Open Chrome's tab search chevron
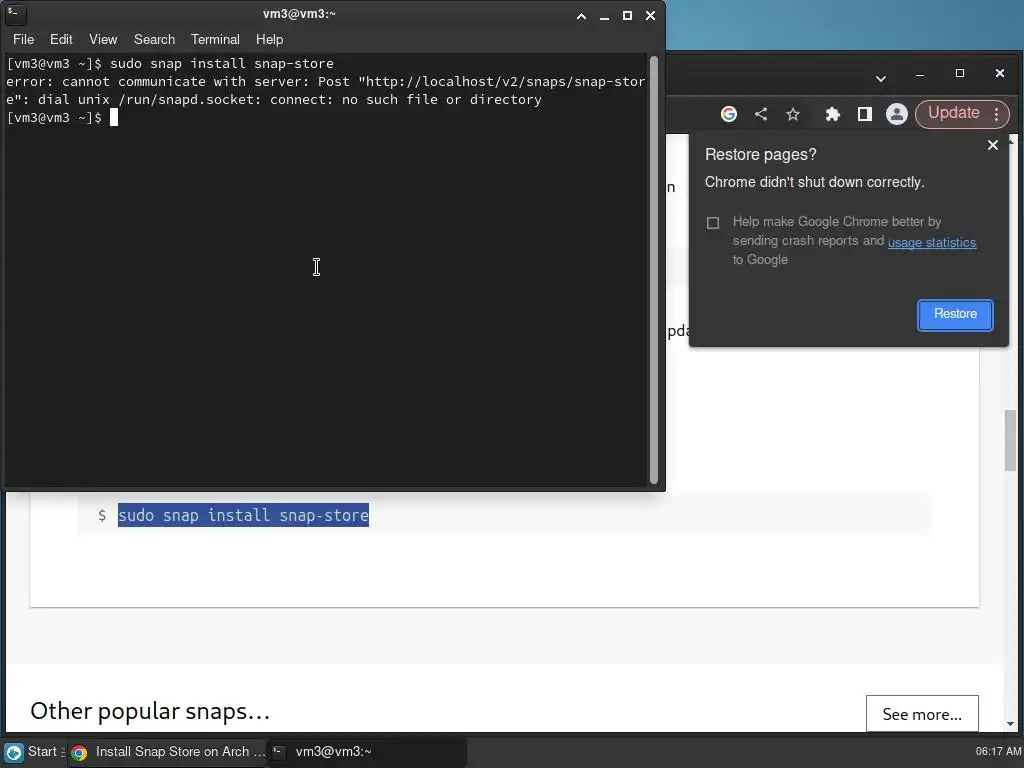 point(881,78)
